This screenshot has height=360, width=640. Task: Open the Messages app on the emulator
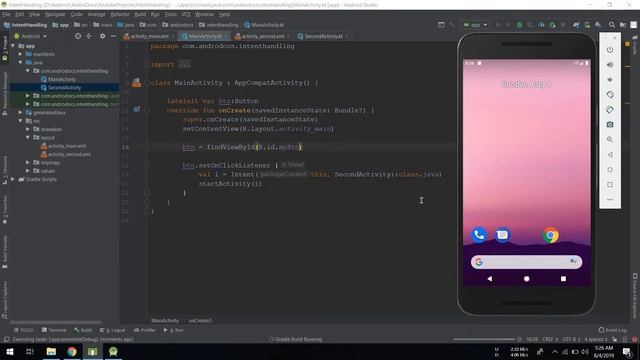(x=502, y=235)
